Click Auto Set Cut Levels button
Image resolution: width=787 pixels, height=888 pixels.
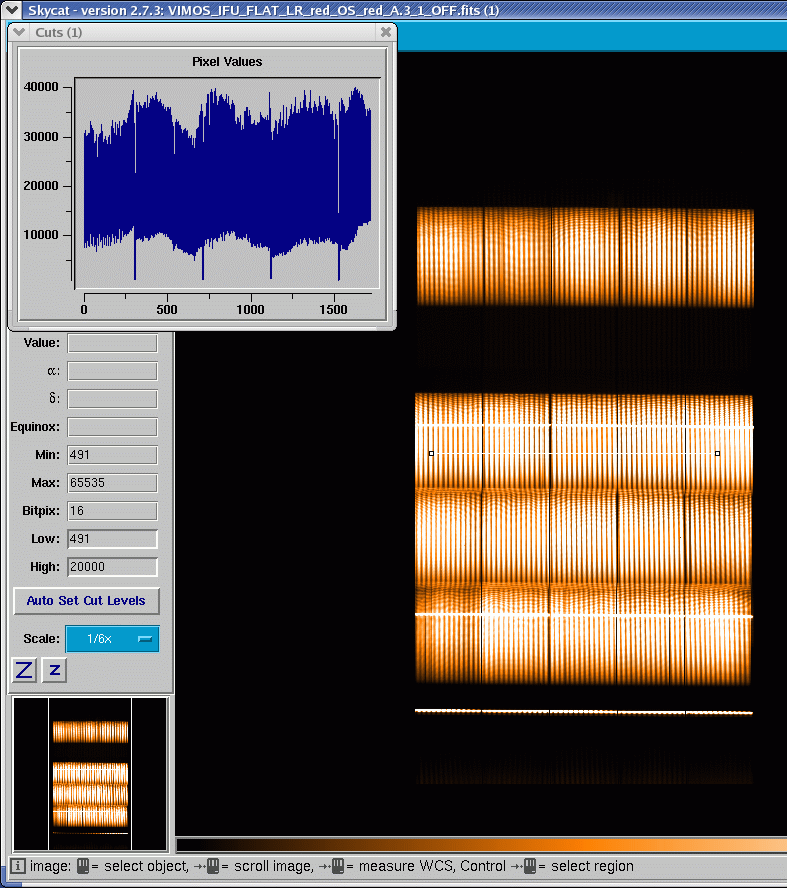(x=86, y=601)
